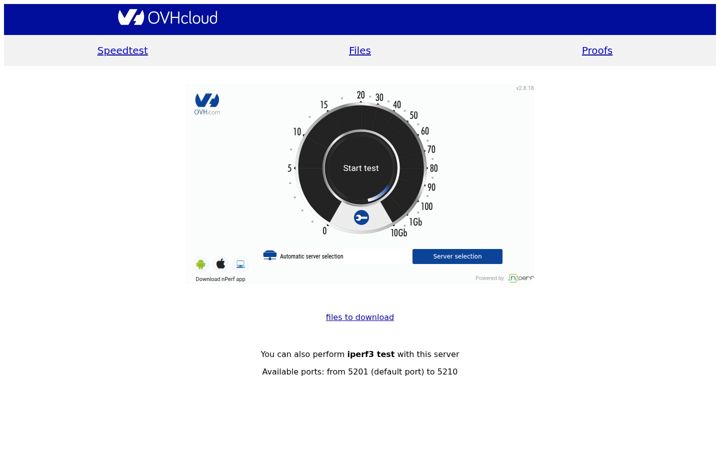
Task: Click the 1Gb mark on the gauge
Action: point(416,222)
